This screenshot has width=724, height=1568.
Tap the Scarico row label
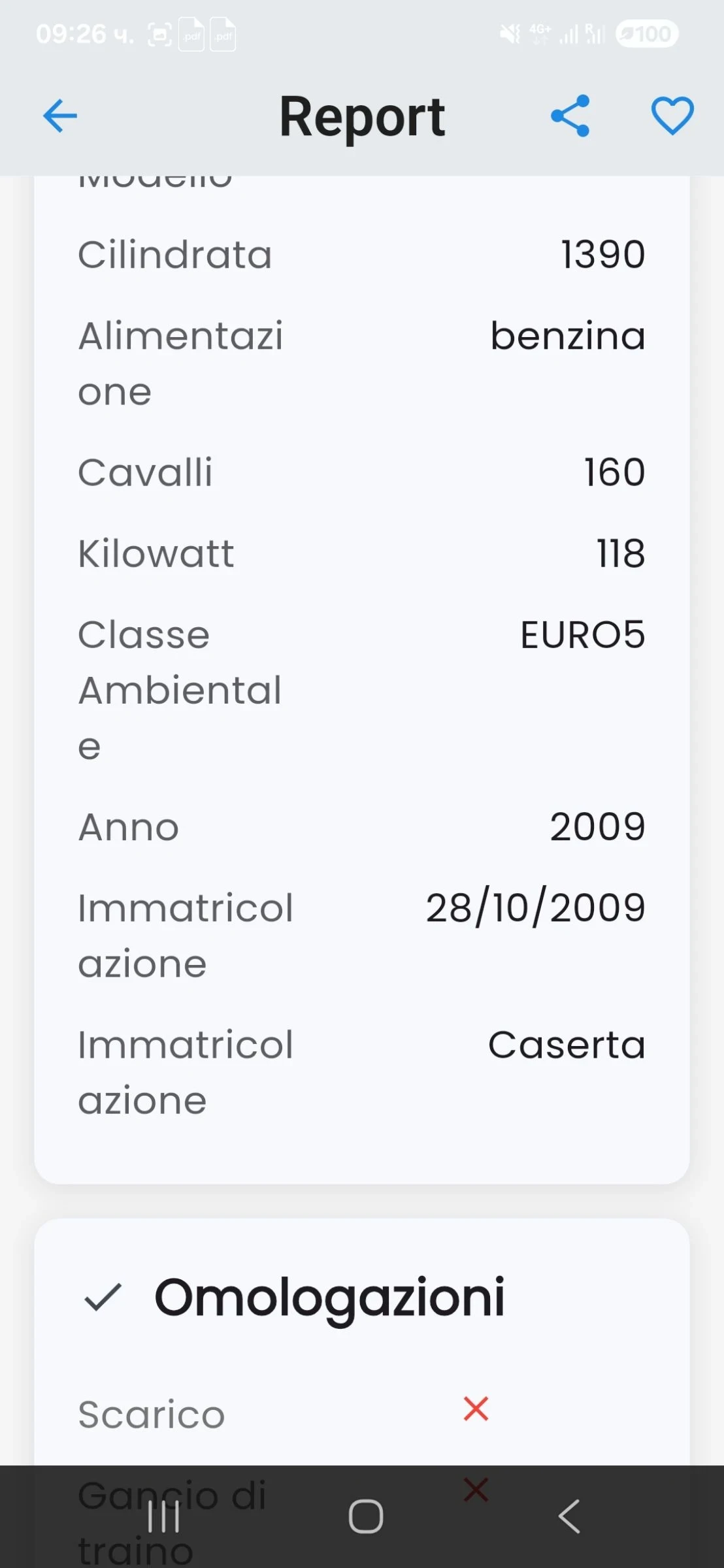(152, 1414)
